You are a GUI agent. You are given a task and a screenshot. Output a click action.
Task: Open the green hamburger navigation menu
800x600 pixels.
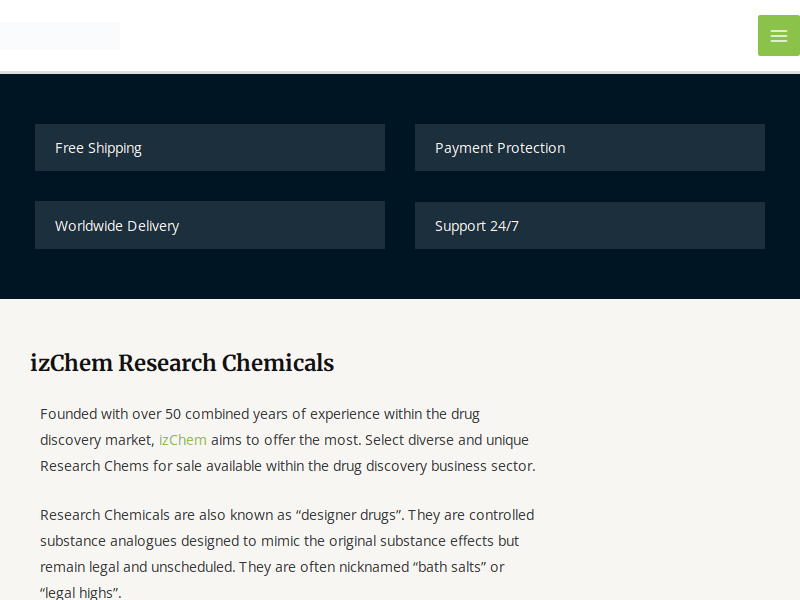click(x=778, y=35)
